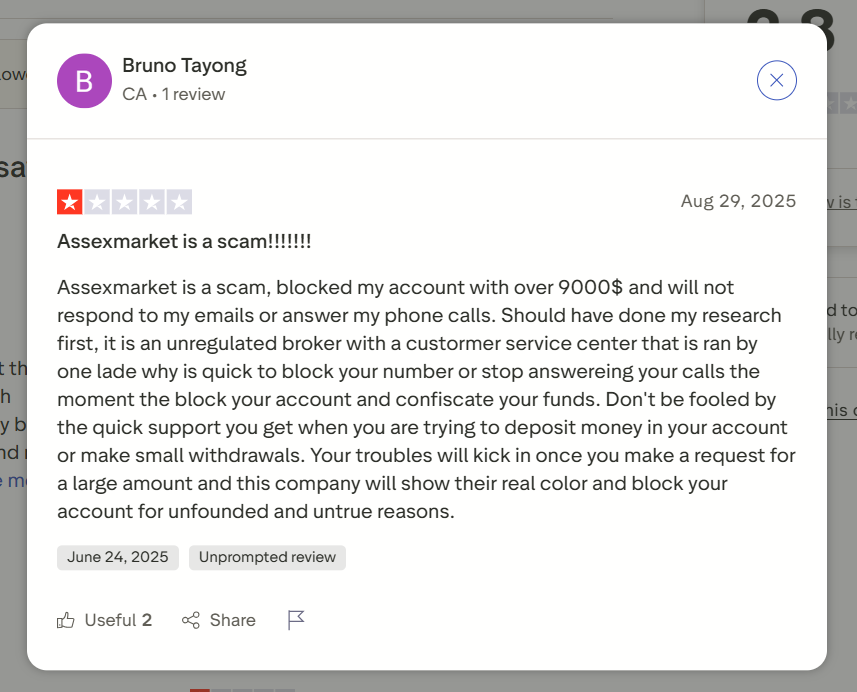857x692 pixels.
Task: Click the review body paragraph
Action: [x=426, y=399]
